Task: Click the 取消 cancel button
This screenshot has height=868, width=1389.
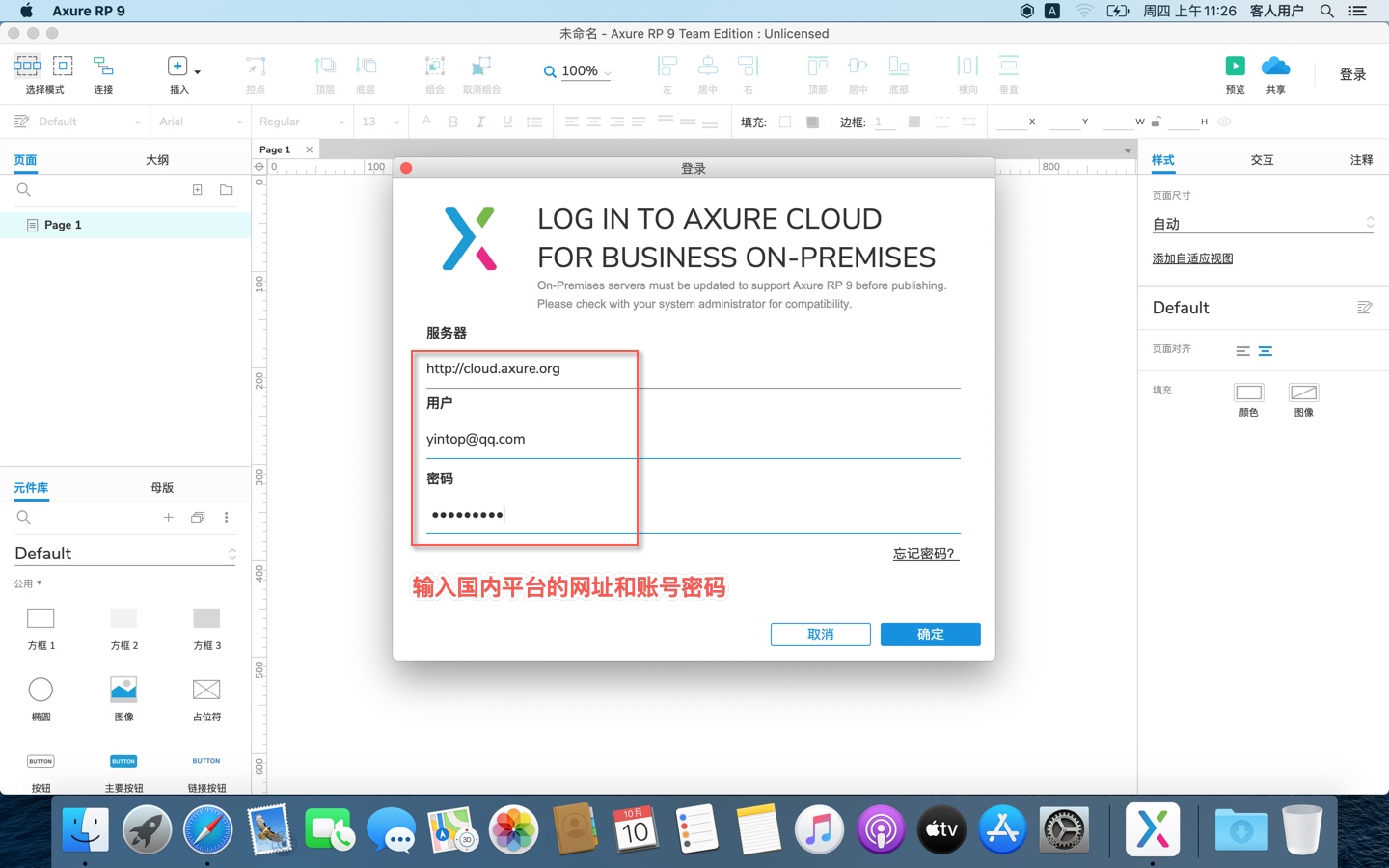Action: 821,635
